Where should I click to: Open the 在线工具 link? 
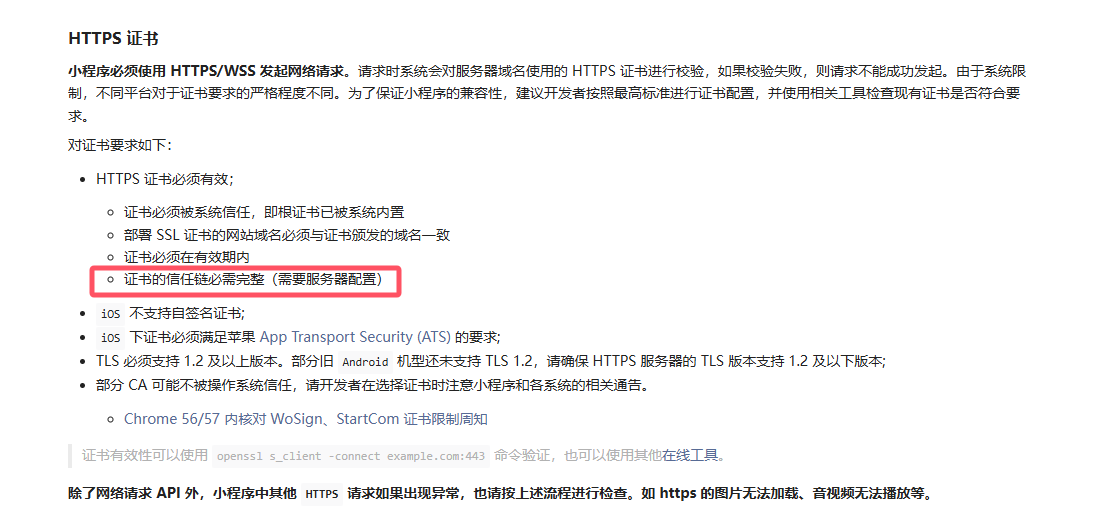pyautogui.click(x=689, y=455)
